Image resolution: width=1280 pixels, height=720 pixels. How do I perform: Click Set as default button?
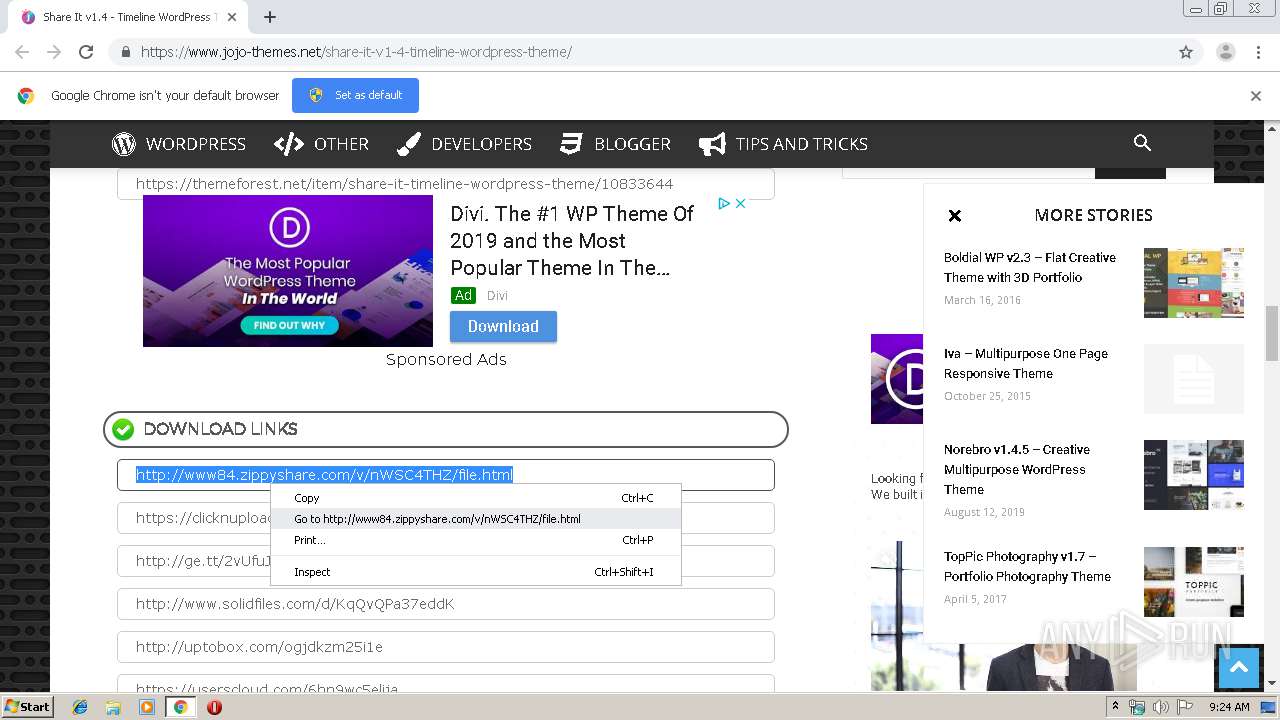[x=355, y=95]
